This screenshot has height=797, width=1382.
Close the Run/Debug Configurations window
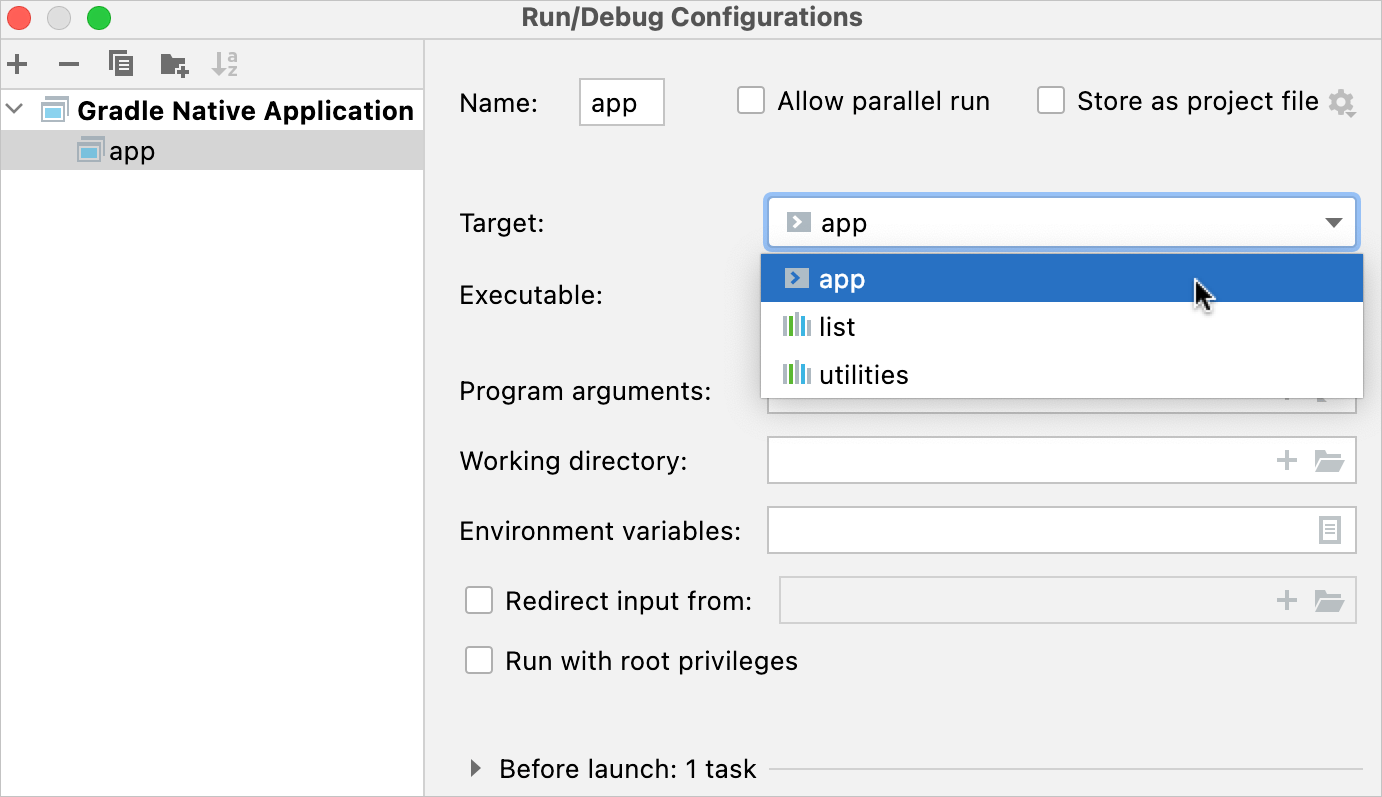tap(20, 18)
